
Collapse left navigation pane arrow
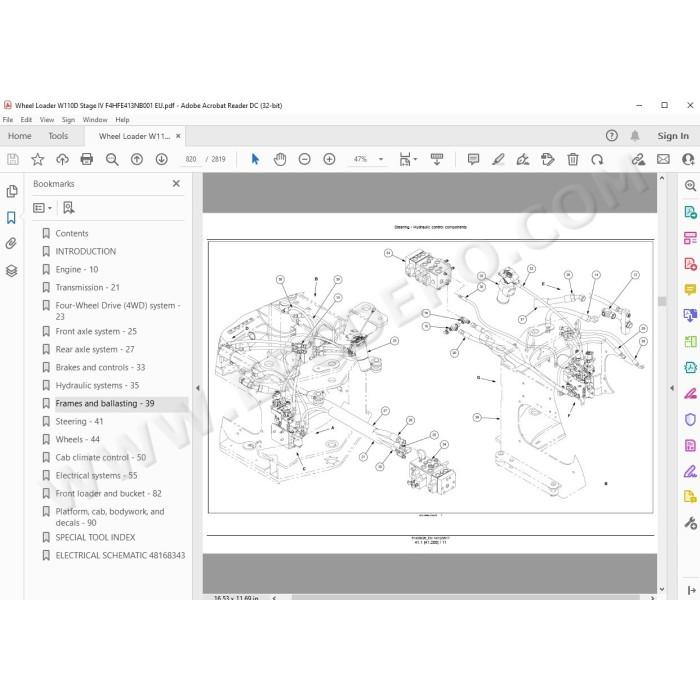197,388
